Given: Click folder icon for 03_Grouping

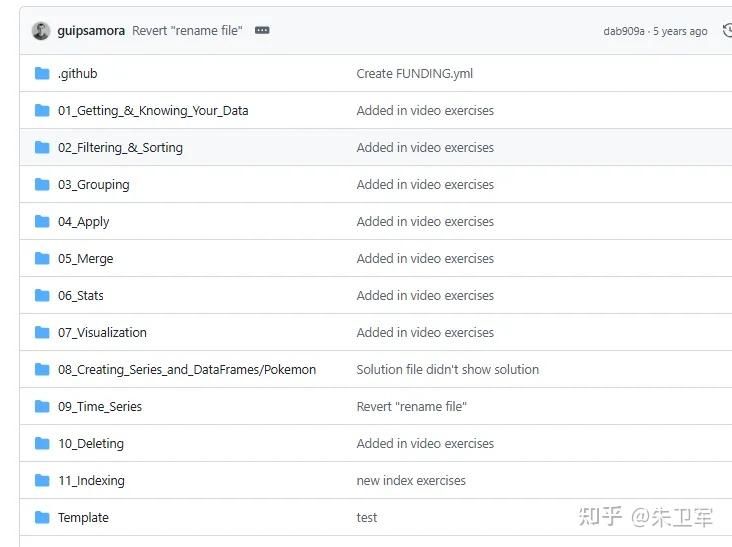Looking at the screenshot, I should click(x=42, y=184).
